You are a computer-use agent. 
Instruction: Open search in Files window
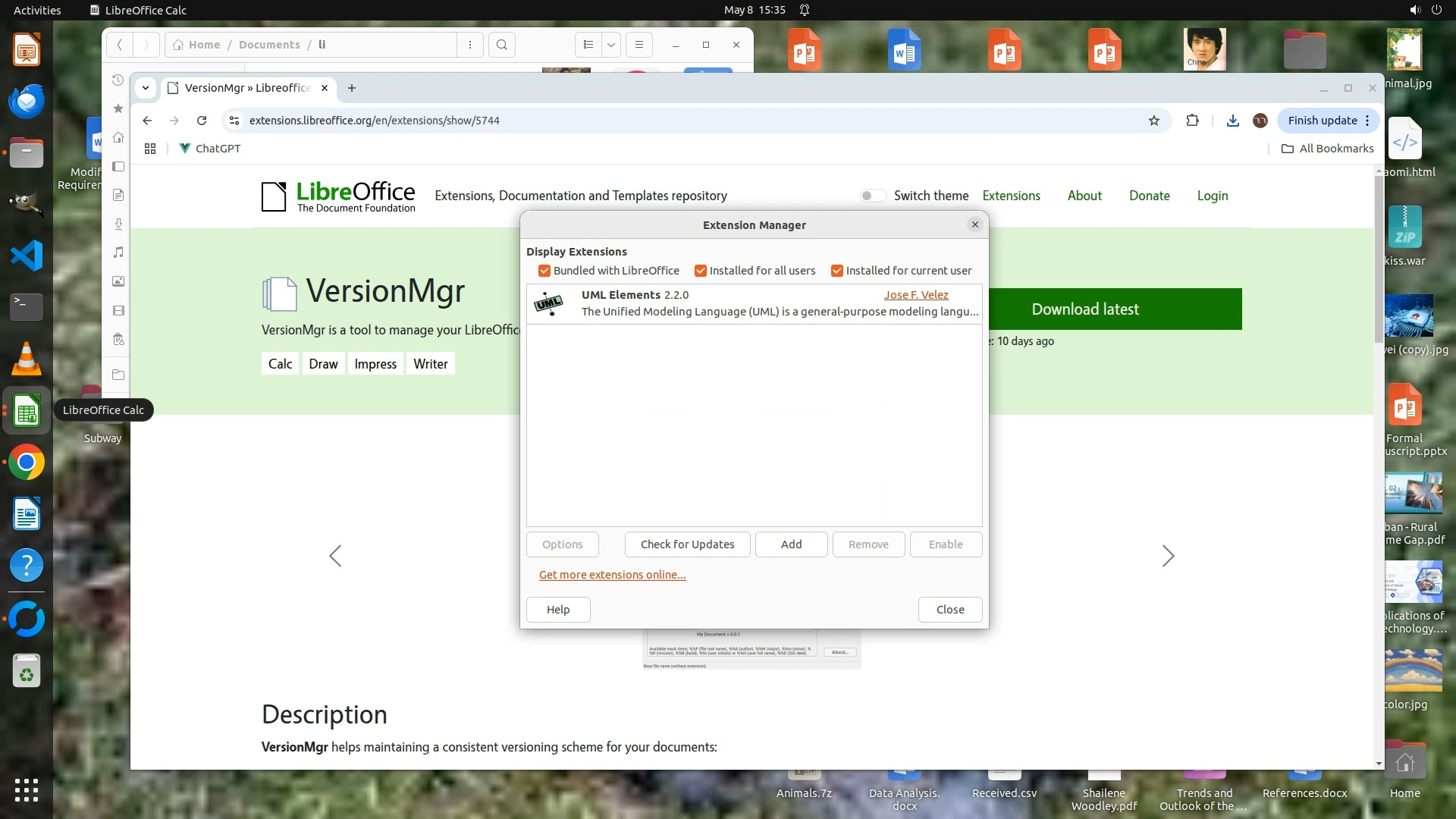501,45
